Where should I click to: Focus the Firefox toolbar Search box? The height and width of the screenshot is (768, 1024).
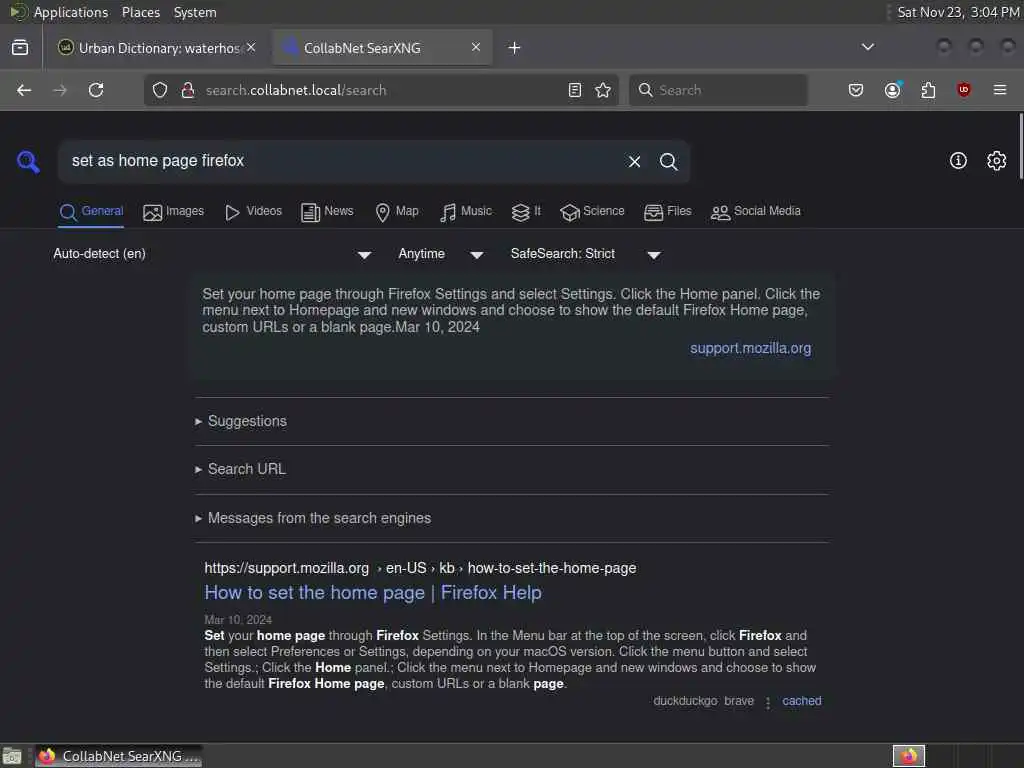pos(718,90)
